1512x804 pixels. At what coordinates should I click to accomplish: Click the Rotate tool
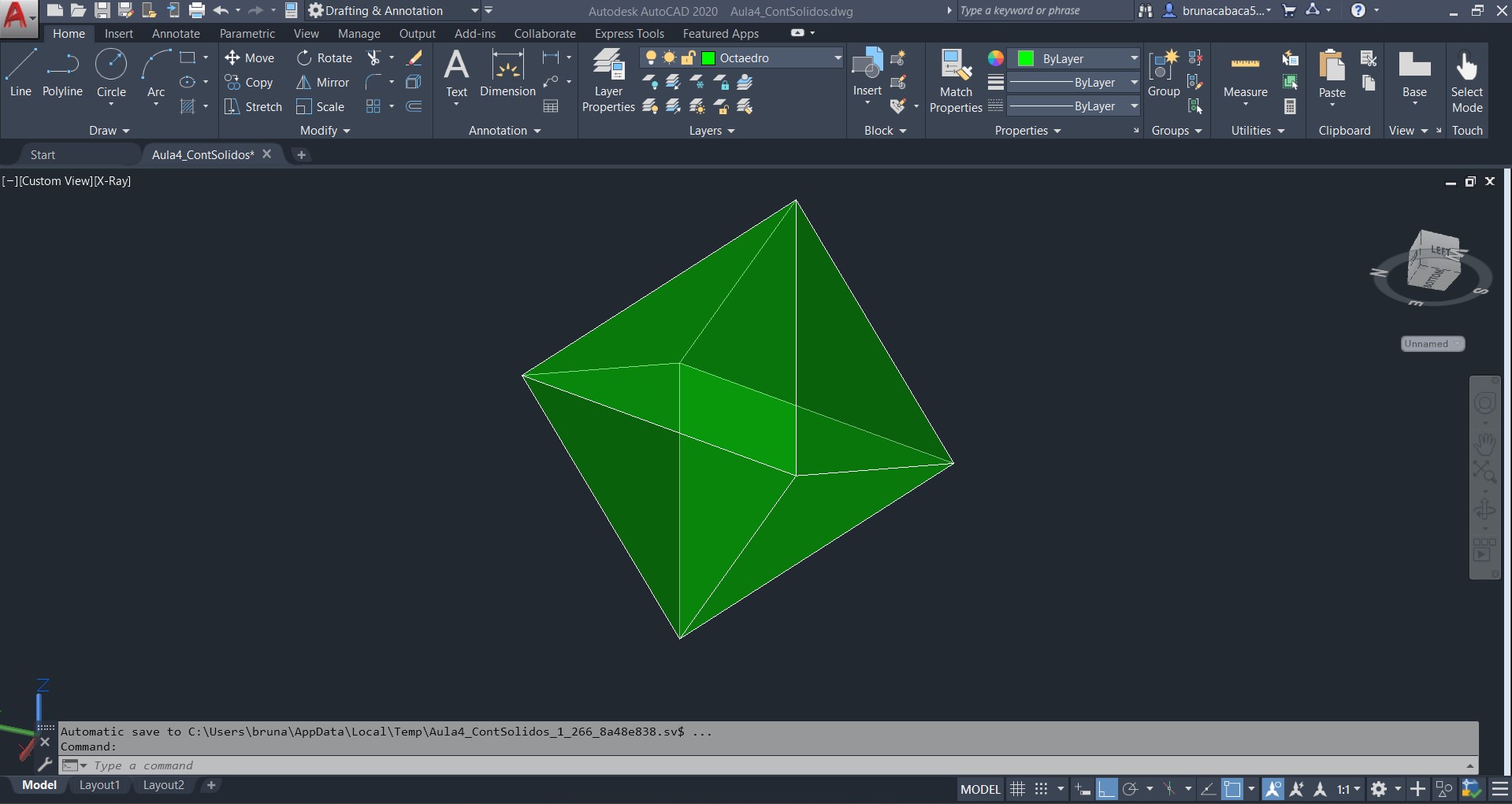pos(324,57)
